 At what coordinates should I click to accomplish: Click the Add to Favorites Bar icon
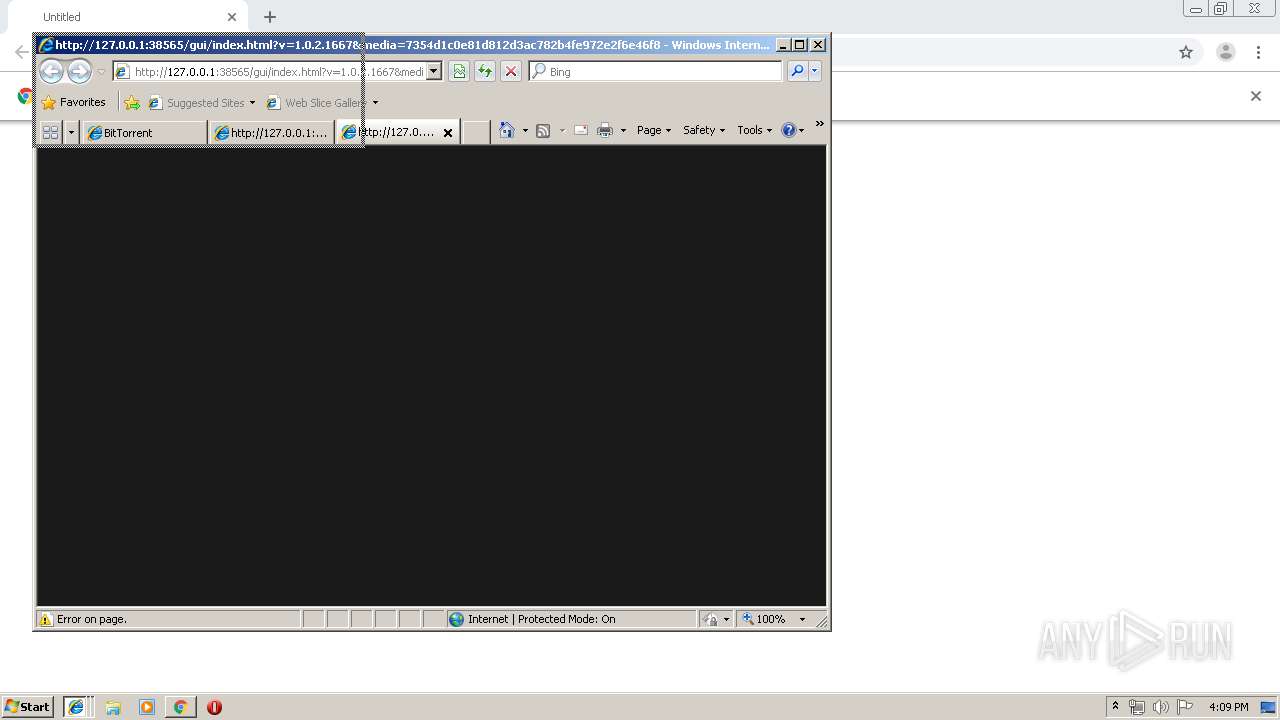[132, 102]
